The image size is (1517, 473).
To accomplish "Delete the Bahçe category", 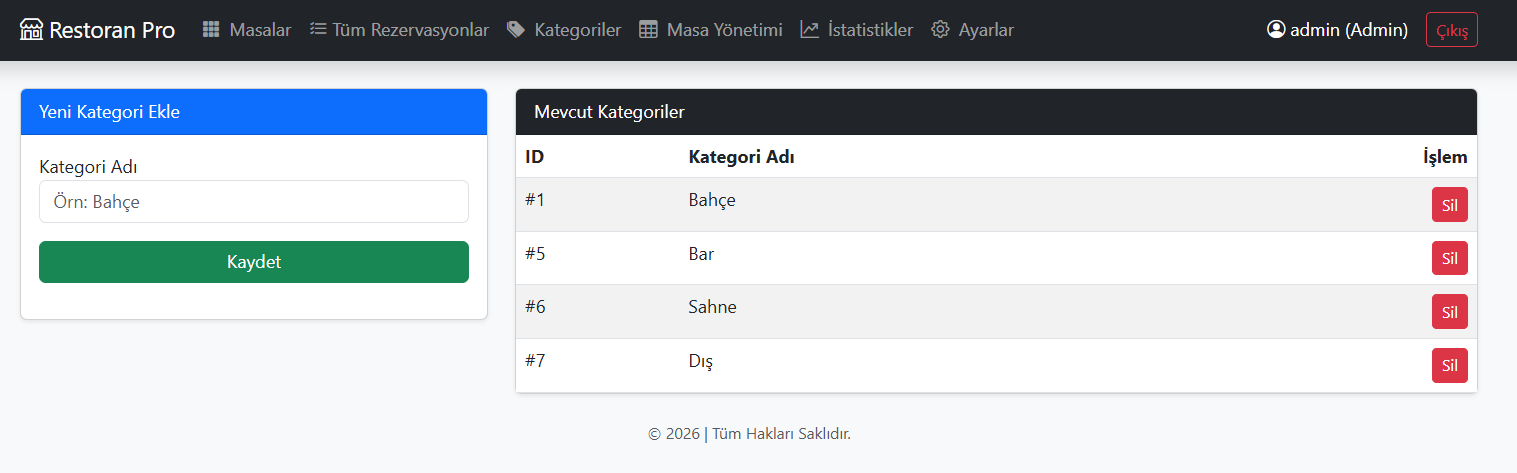I will 1449,205.
